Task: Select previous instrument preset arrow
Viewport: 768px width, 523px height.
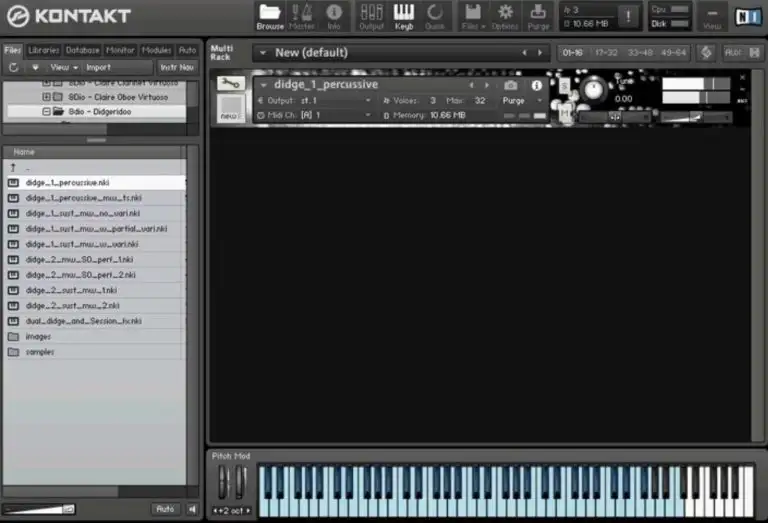Action: 471,85
